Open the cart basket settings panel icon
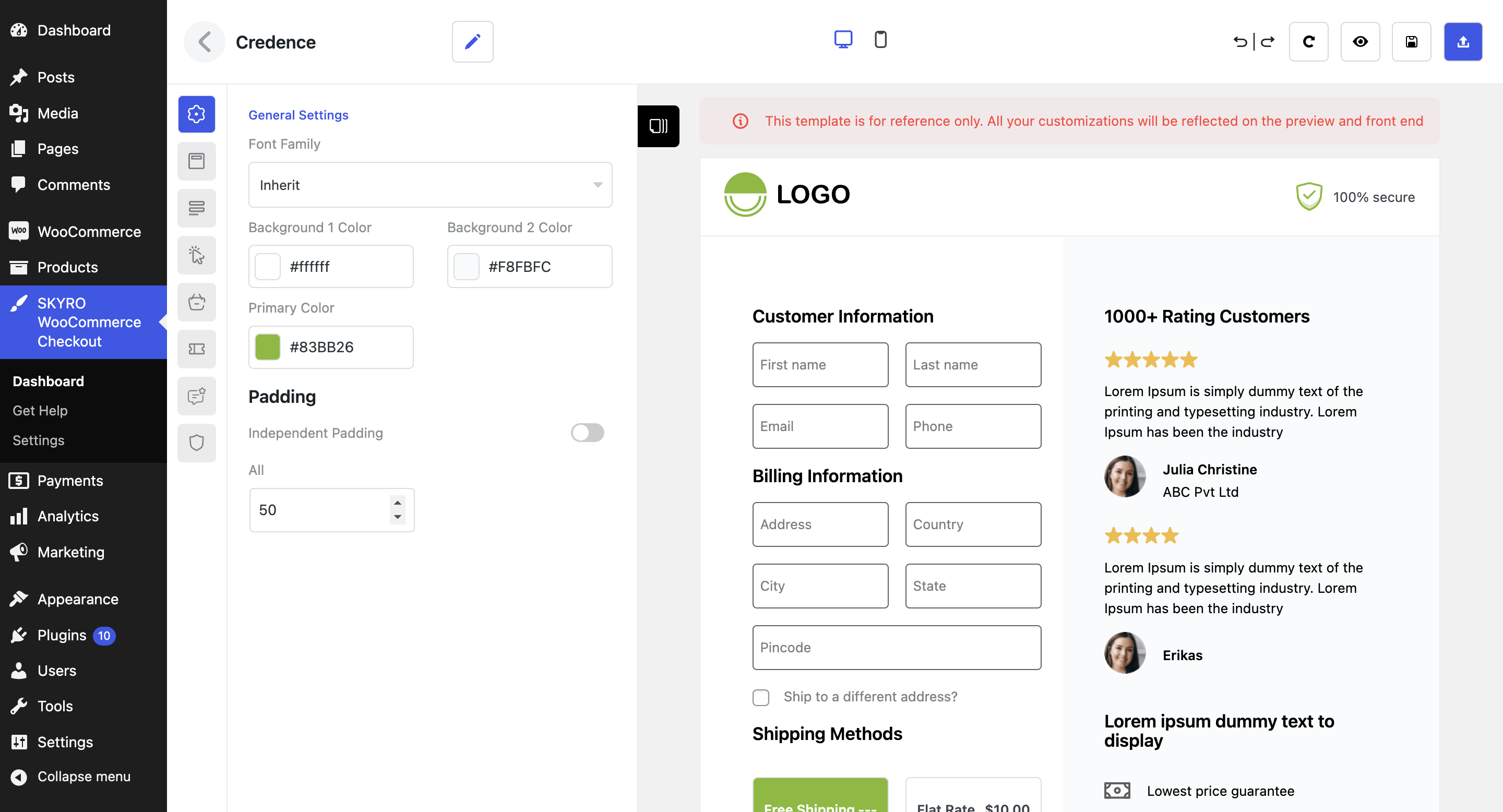This screenshot has height=812, width=1503. (197, 302)
